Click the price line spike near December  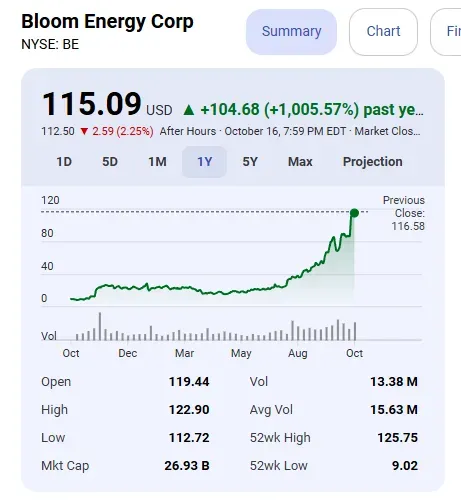click(147, 285)
